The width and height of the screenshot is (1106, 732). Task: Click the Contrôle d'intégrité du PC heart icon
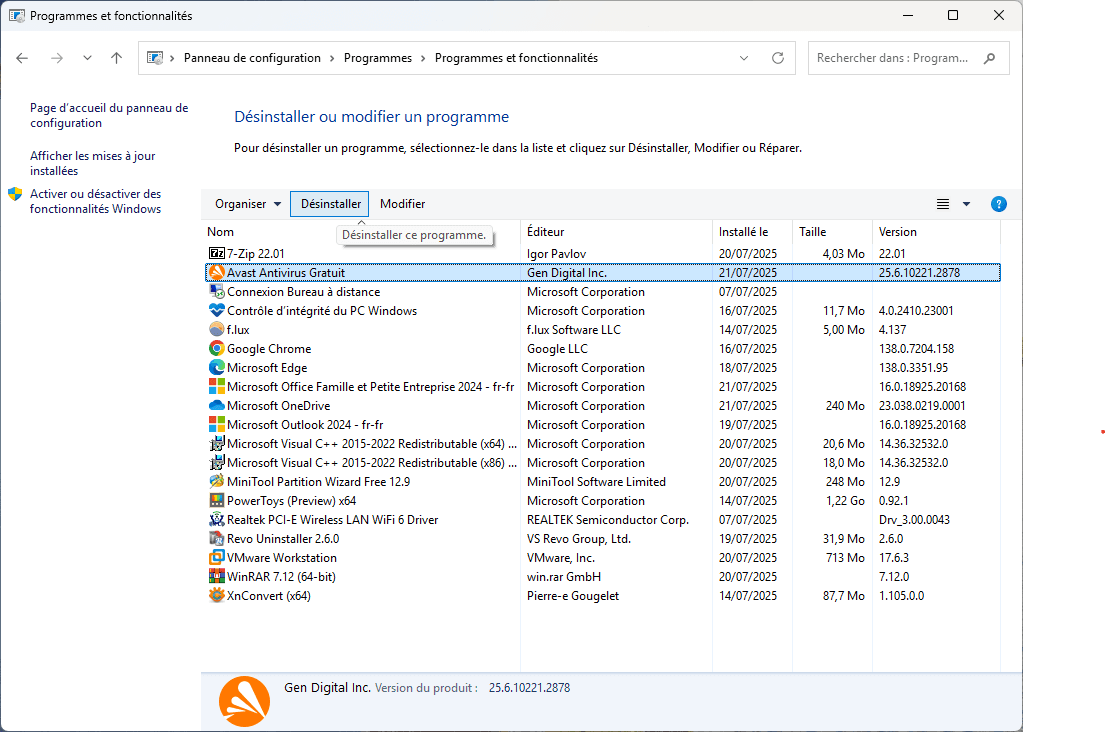[x=217, y=310]
